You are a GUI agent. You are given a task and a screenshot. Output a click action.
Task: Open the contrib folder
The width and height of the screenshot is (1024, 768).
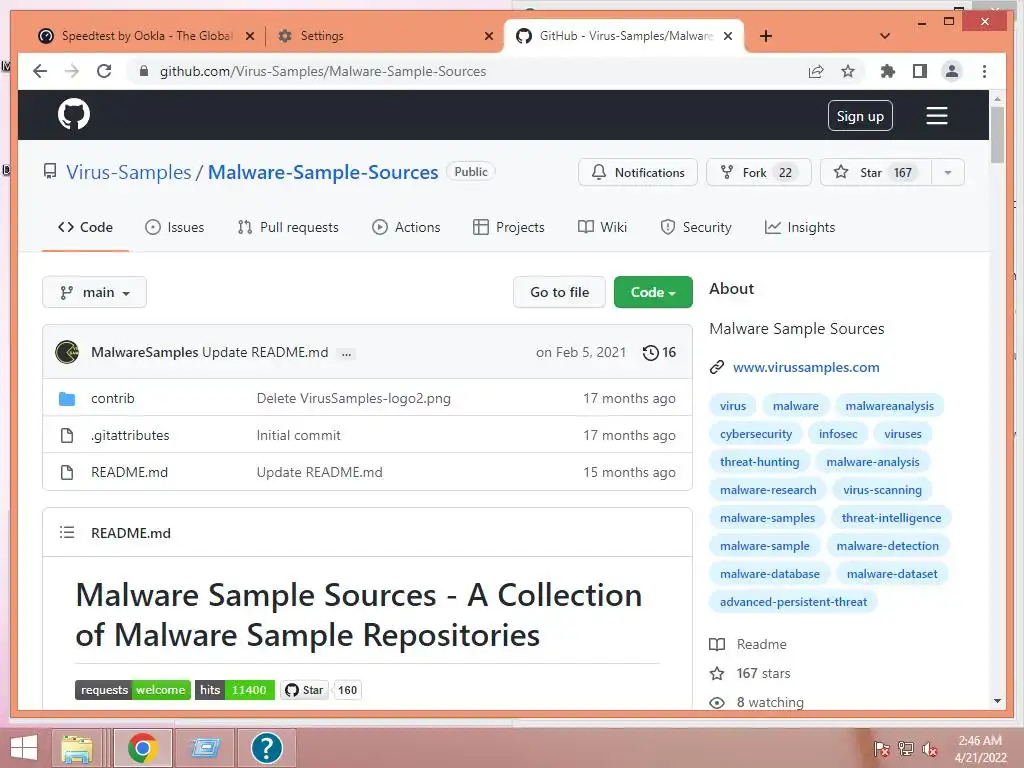point(112,398)
